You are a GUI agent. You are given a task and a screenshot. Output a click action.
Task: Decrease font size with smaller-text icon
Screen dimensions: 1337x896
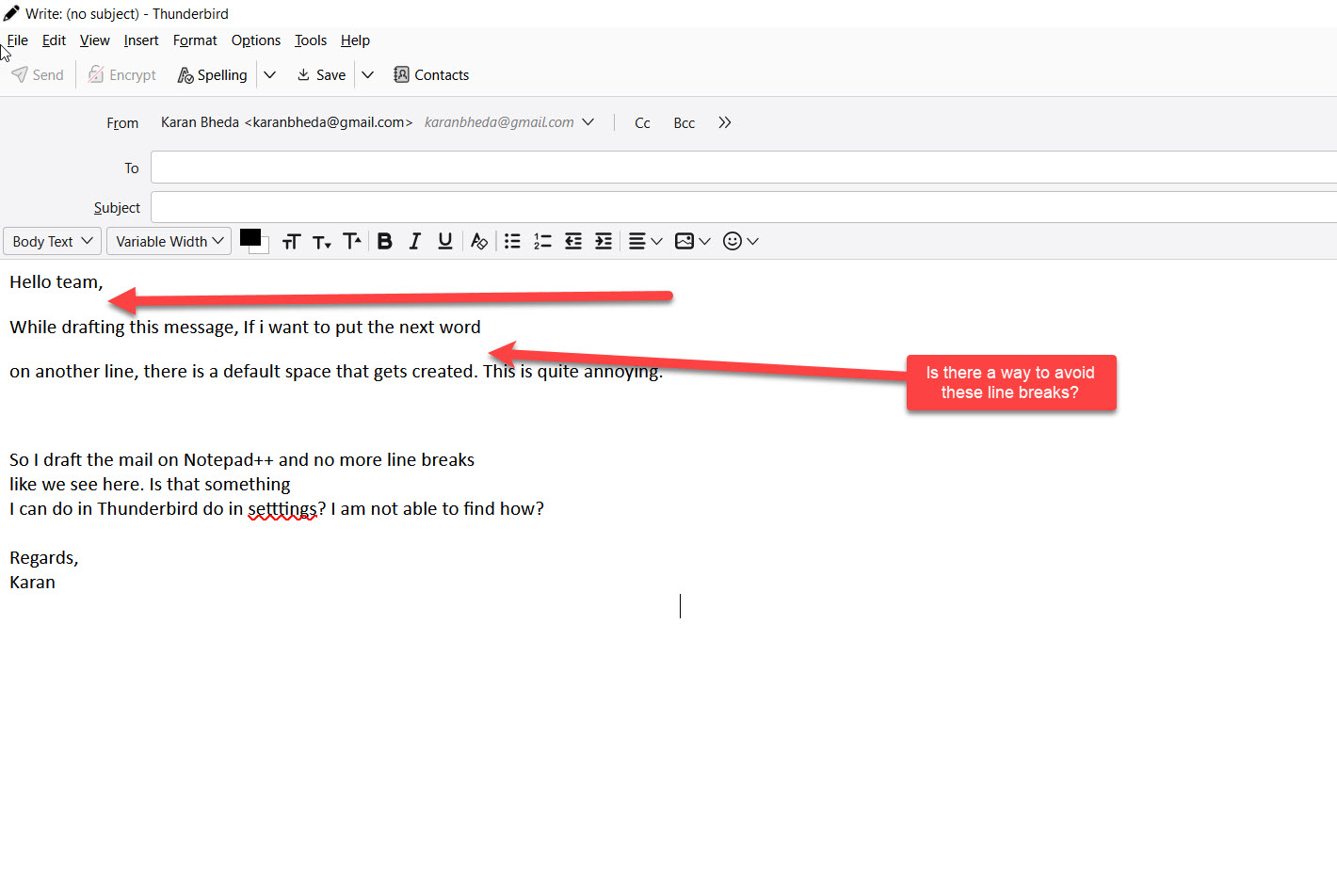(x=322, y=242)
